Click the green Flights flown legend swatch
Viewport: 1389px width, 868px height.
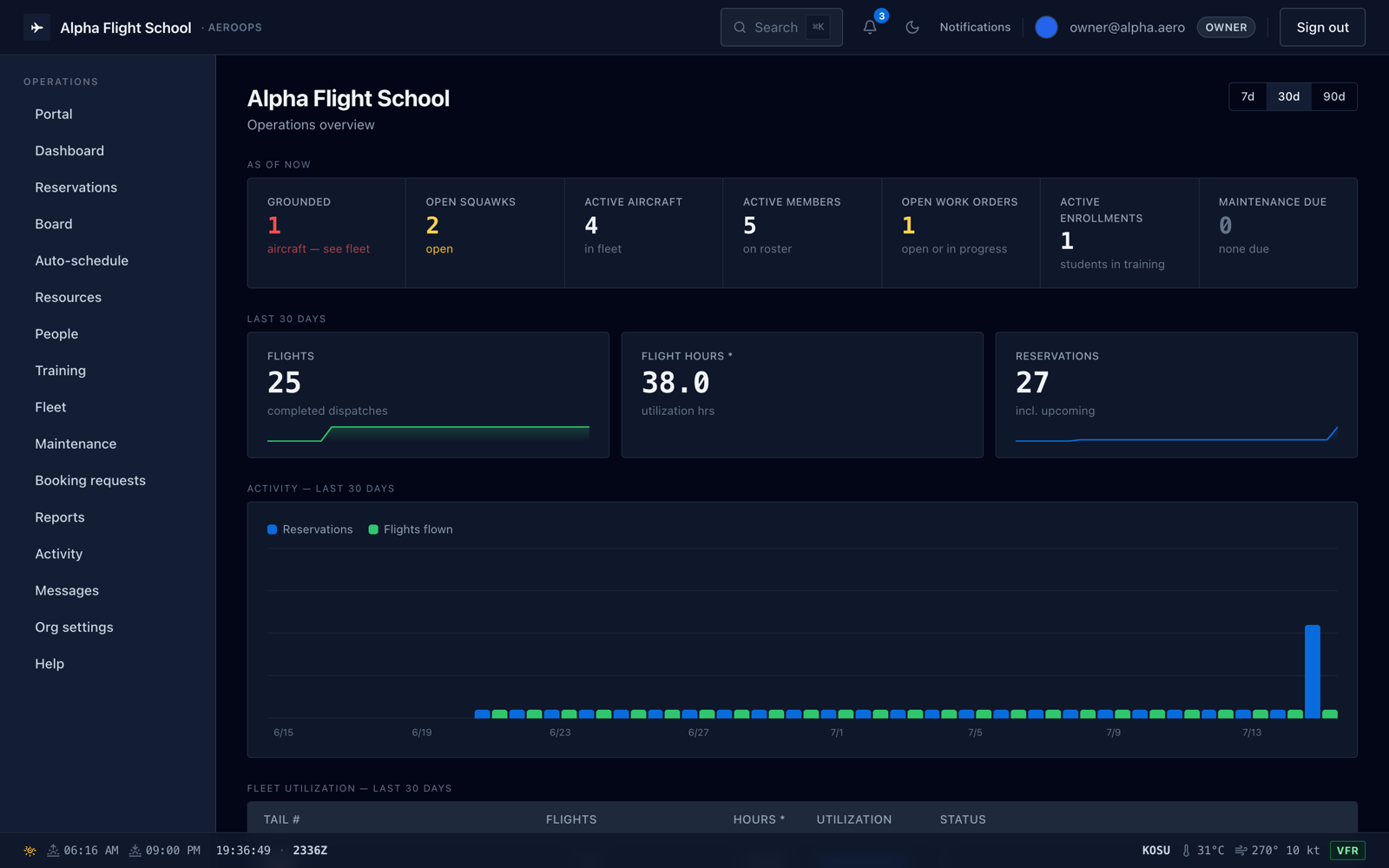[x=373, y=529]
